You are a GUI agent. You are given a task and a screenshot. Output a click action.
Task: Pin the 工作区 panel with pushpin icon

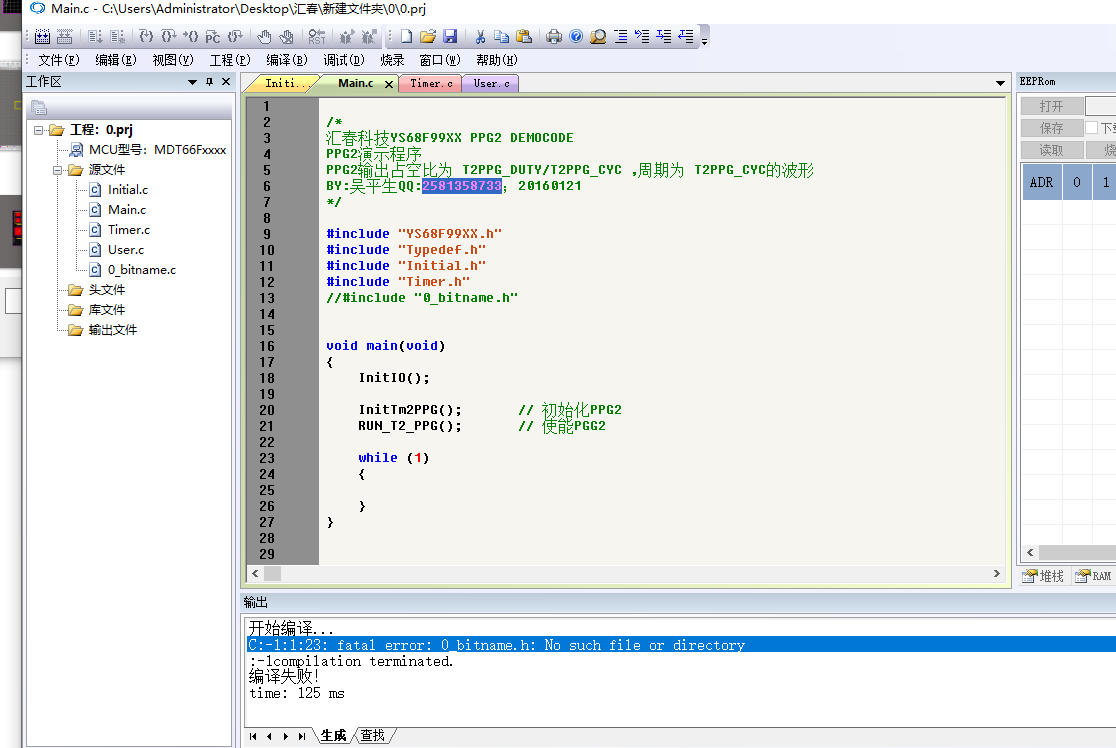coord(209,82)
